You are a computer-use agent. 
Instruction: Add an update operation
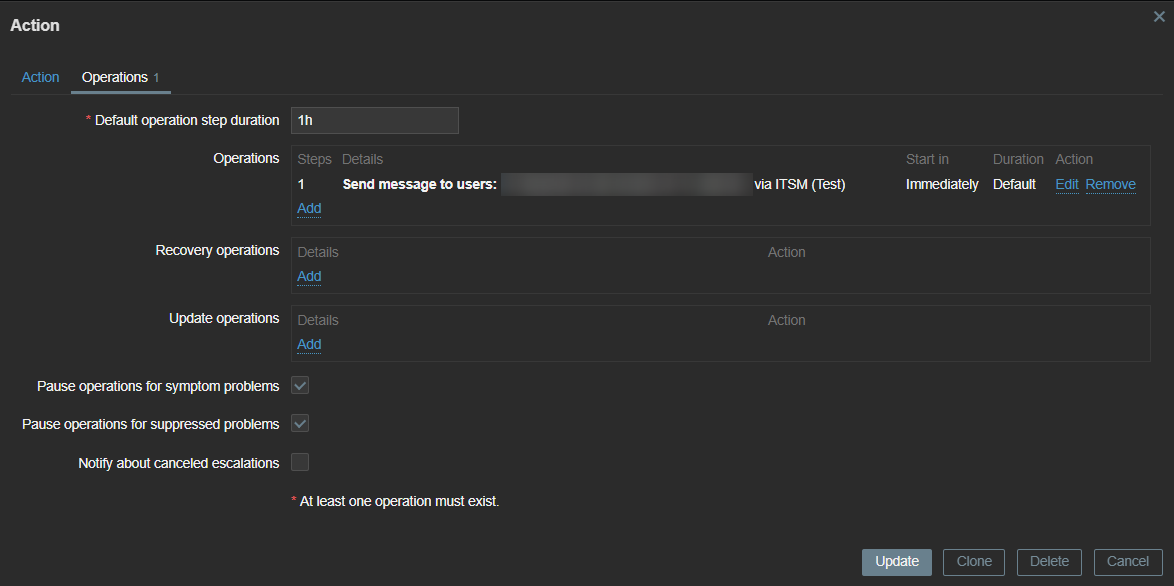click(309, 344)
